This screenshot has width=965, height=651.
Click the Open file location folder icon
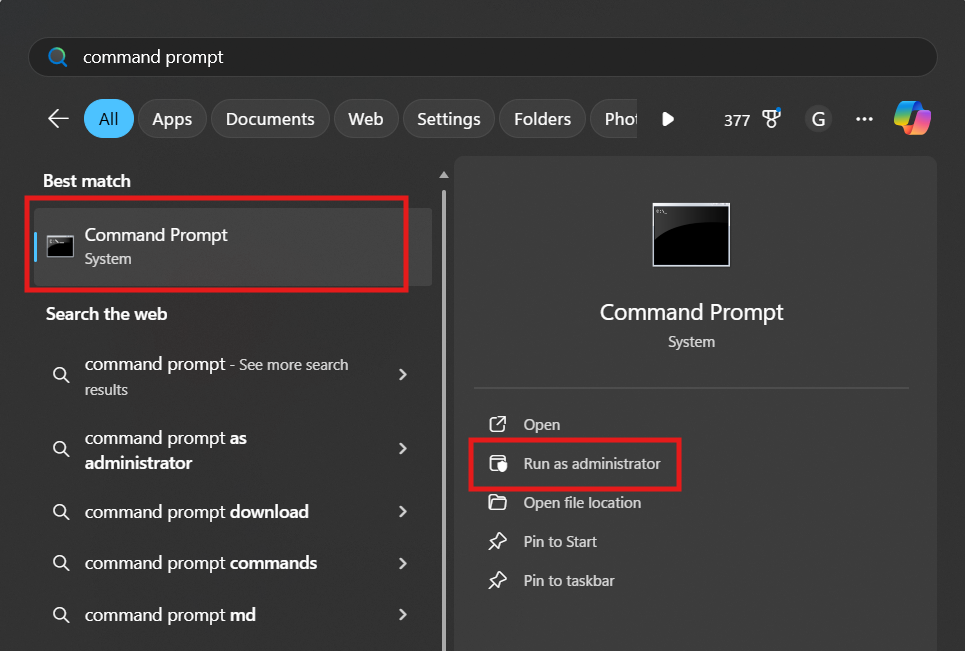[x=497, y=502]
